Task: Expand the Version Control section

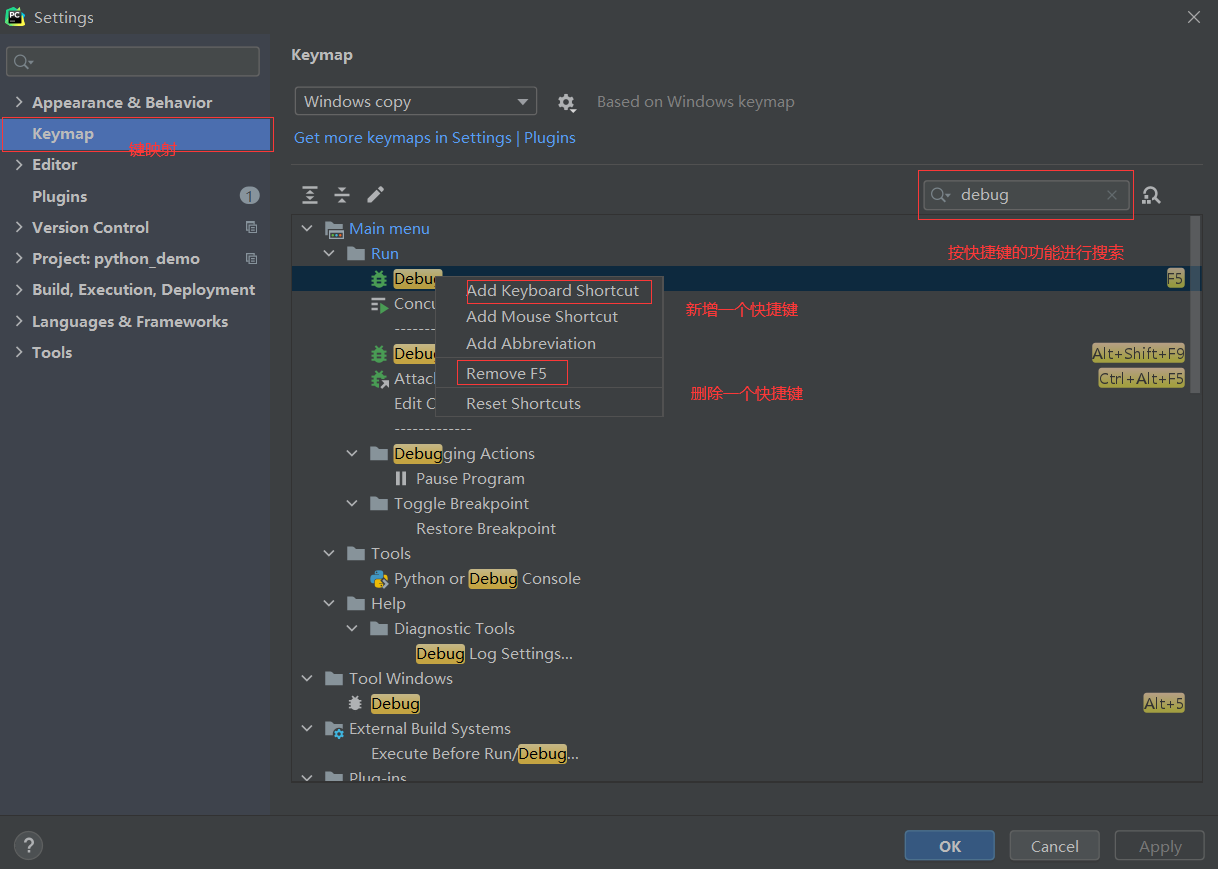Action: point(19,227)
